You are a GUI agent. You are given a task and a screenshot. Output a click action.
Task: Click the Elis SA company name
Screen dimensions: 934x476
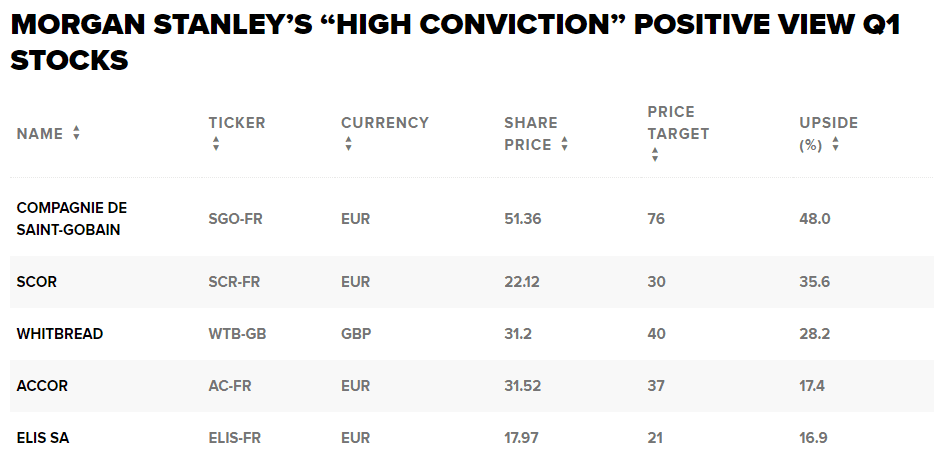tap(43, 438)
